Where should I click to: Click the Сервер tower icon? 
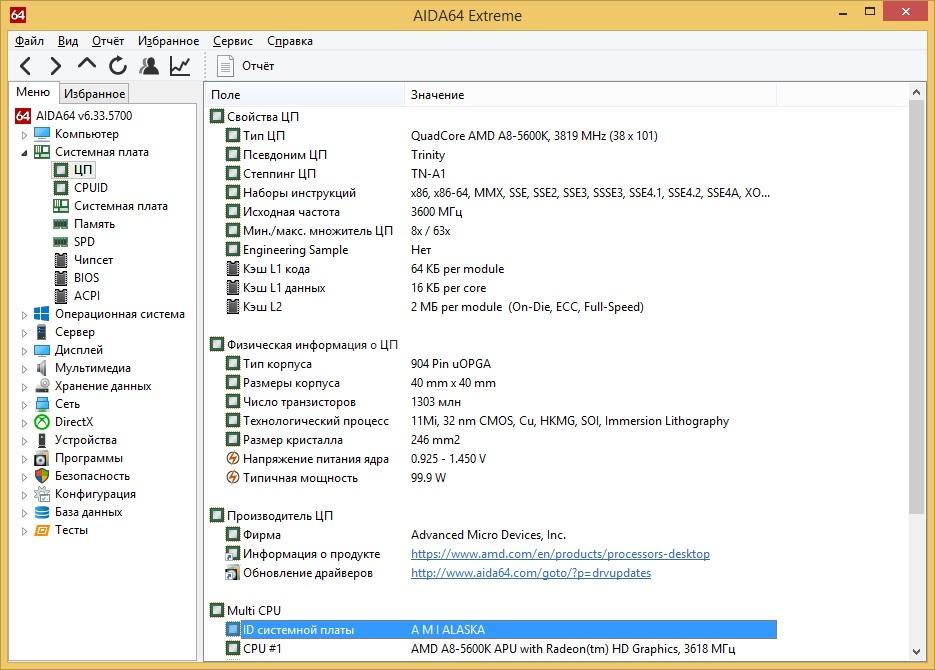point(42,332)
